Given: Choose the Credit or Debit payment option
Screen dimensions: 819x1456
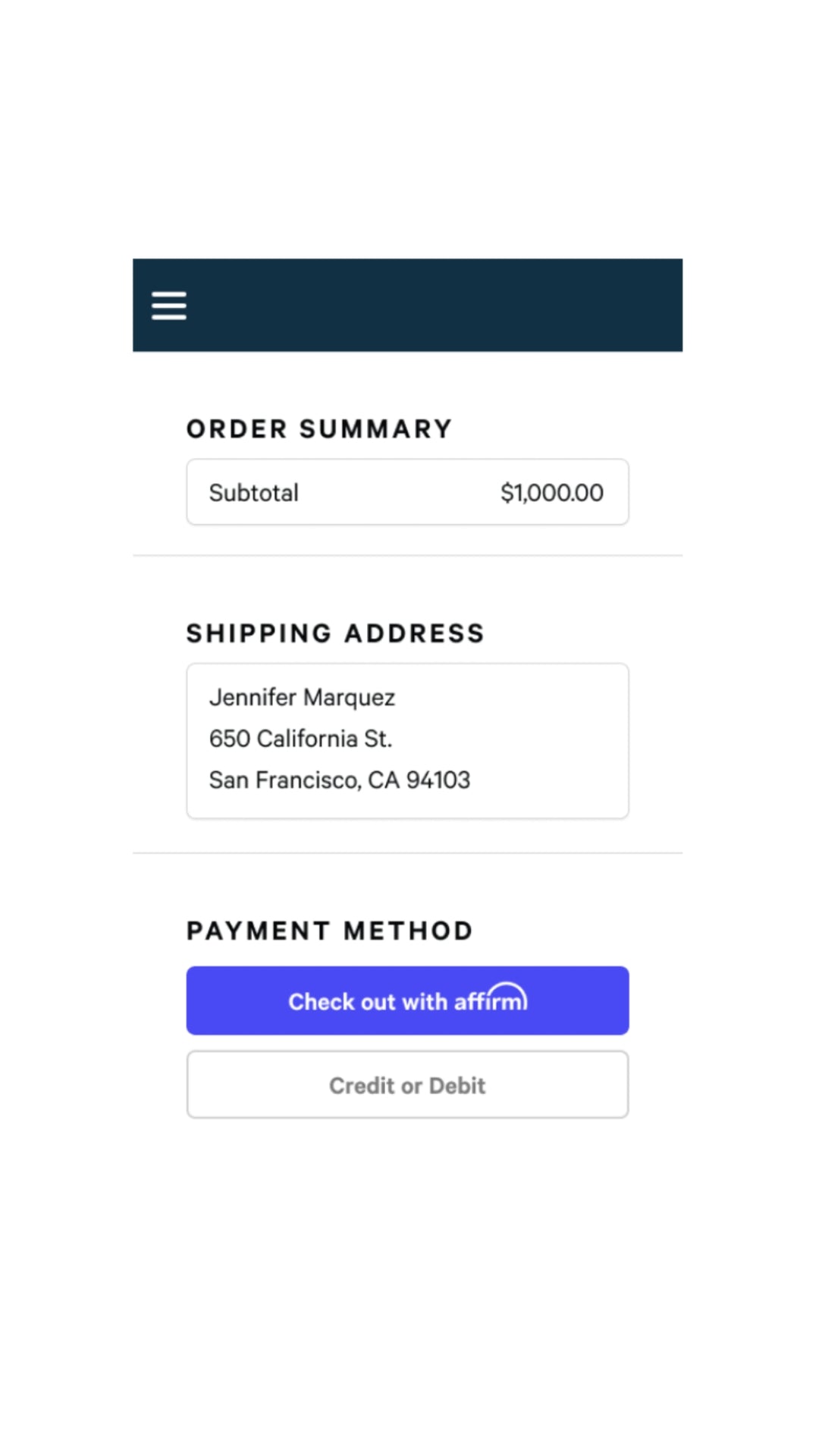Looking at the screenshot, I should pos(407,1084).
